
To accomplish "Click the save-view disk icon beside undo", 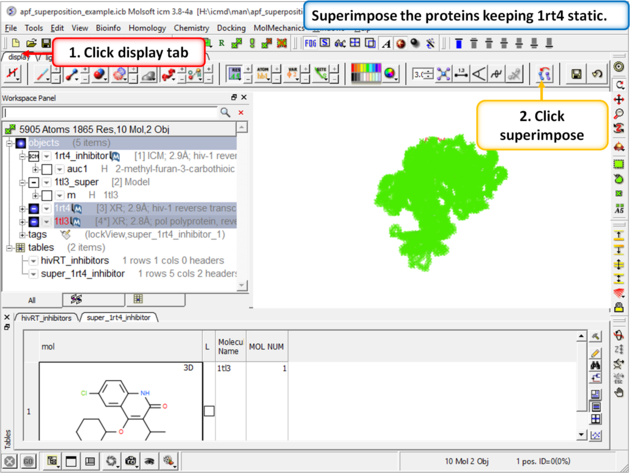I will pyautogui.click(x=577, y=74).
